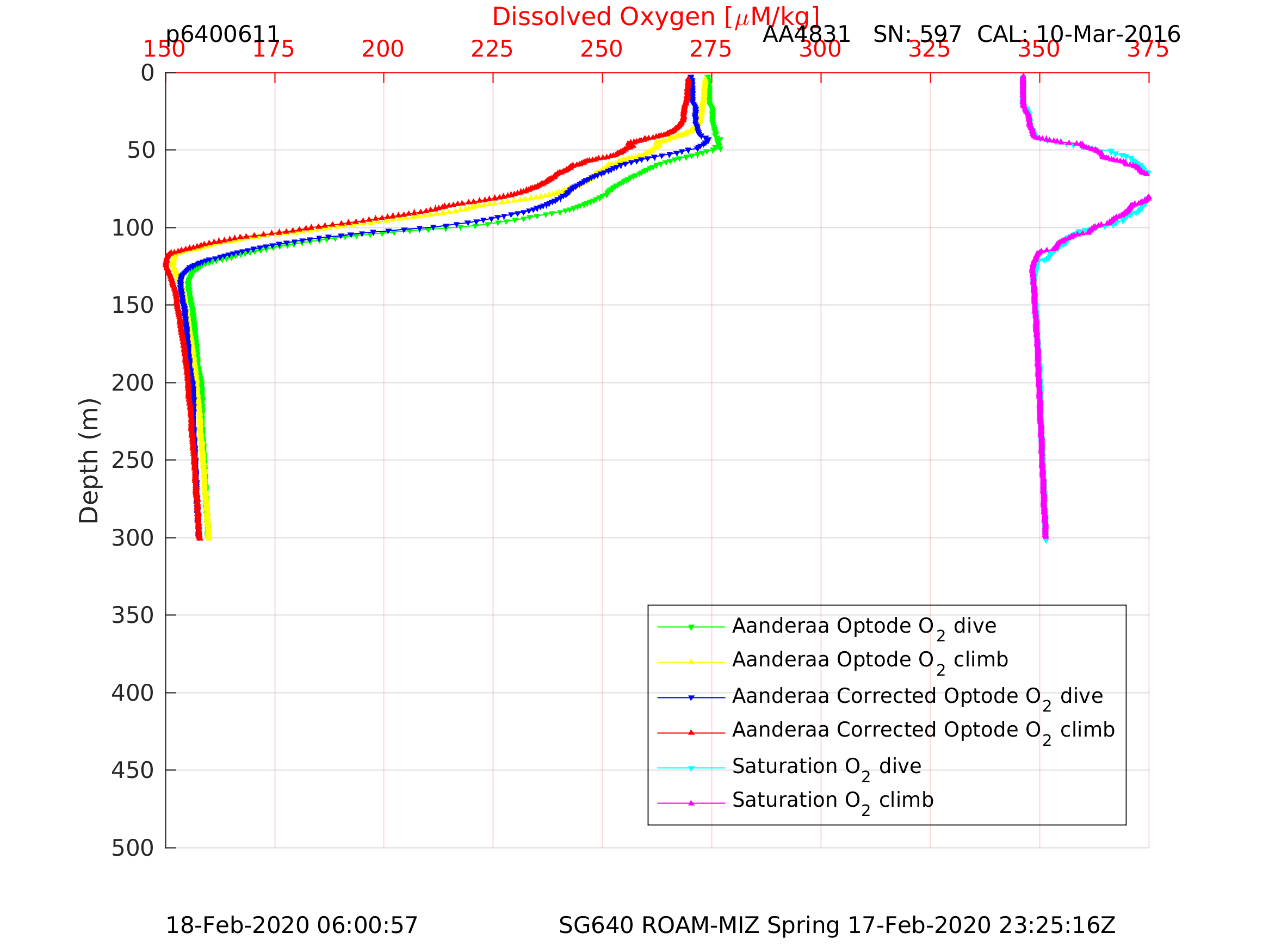Click the 50 depth tick label
This screenshot has height=952, width=1269.
click(141, 150)
